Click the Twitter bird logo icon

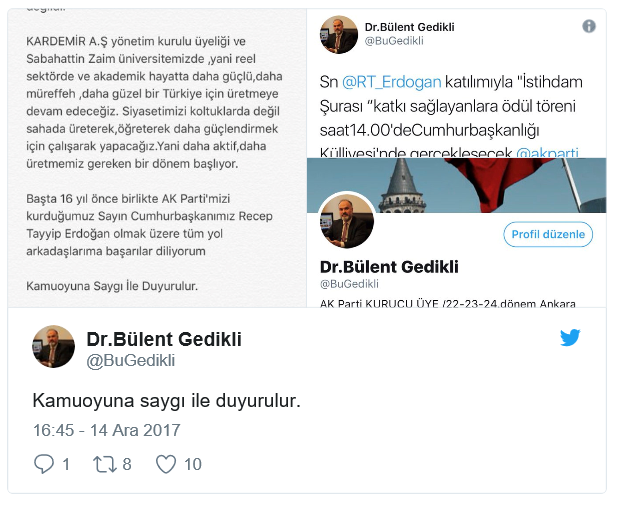pyautogui.click(x=570, y=337)
